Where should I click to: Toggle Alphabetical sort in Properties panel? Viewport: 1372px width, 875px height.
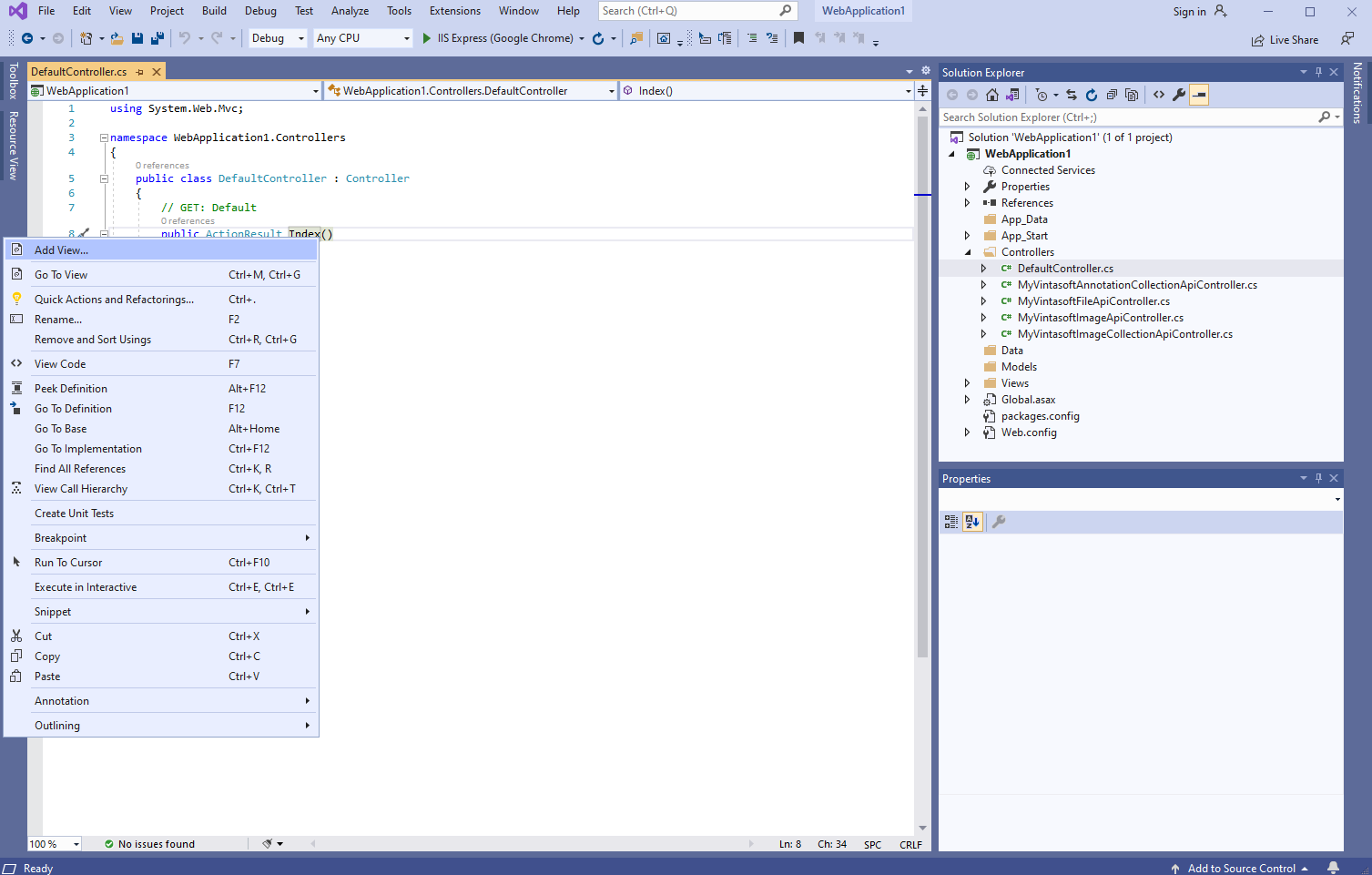point(972,522)
